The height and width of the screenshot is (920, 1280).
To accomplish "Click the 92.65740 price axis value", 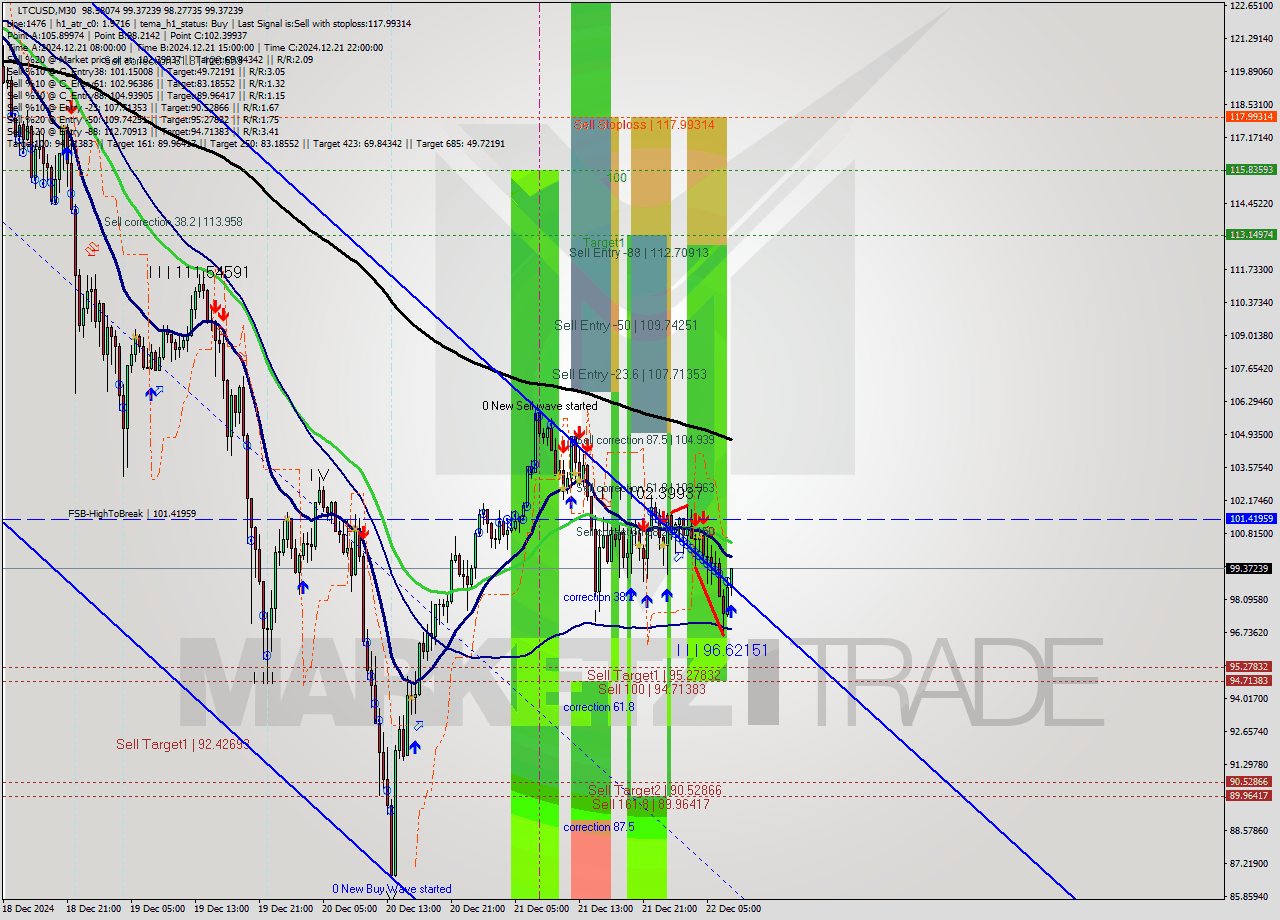I will pos(1250,732).
